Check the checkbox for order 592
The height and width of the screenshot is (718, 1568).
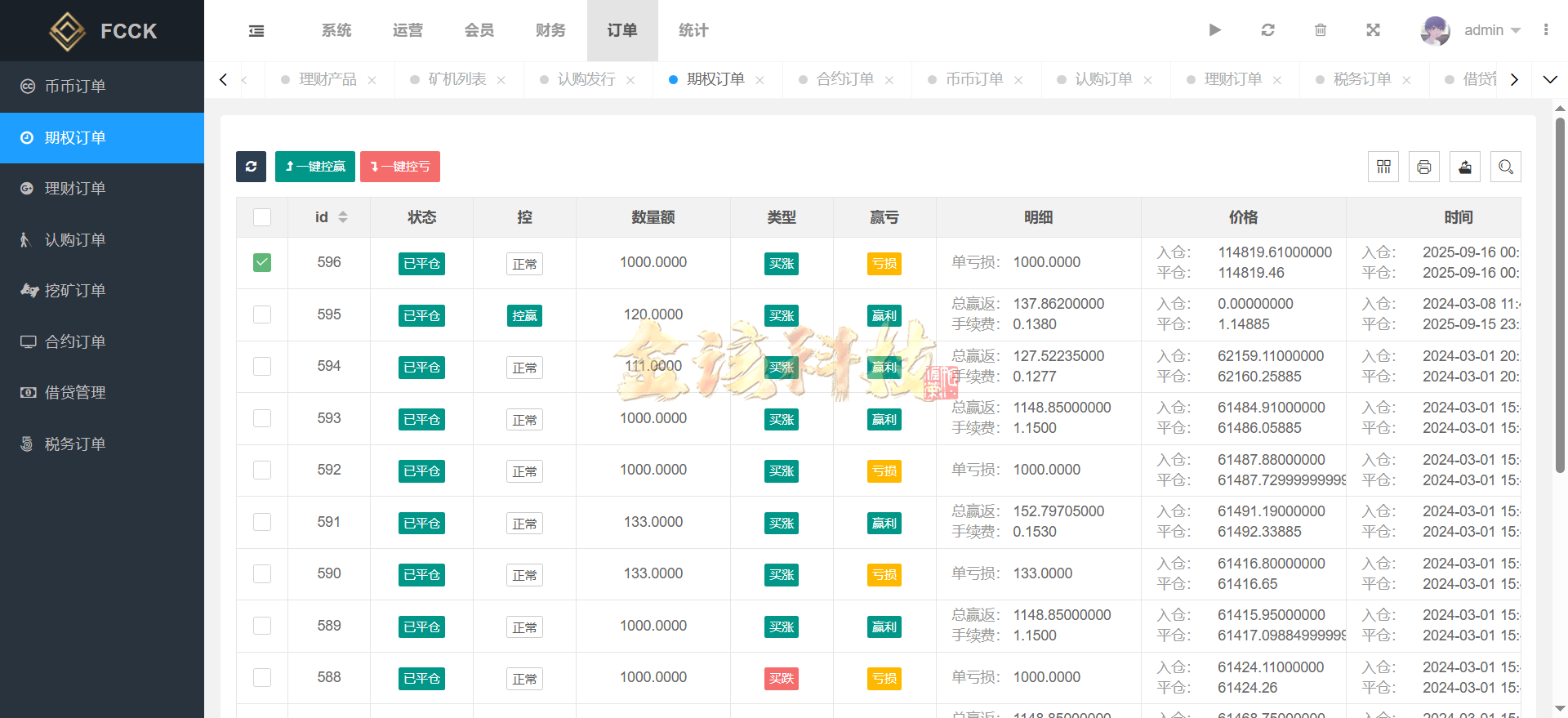pyautogui.click(x=262, y=470)
